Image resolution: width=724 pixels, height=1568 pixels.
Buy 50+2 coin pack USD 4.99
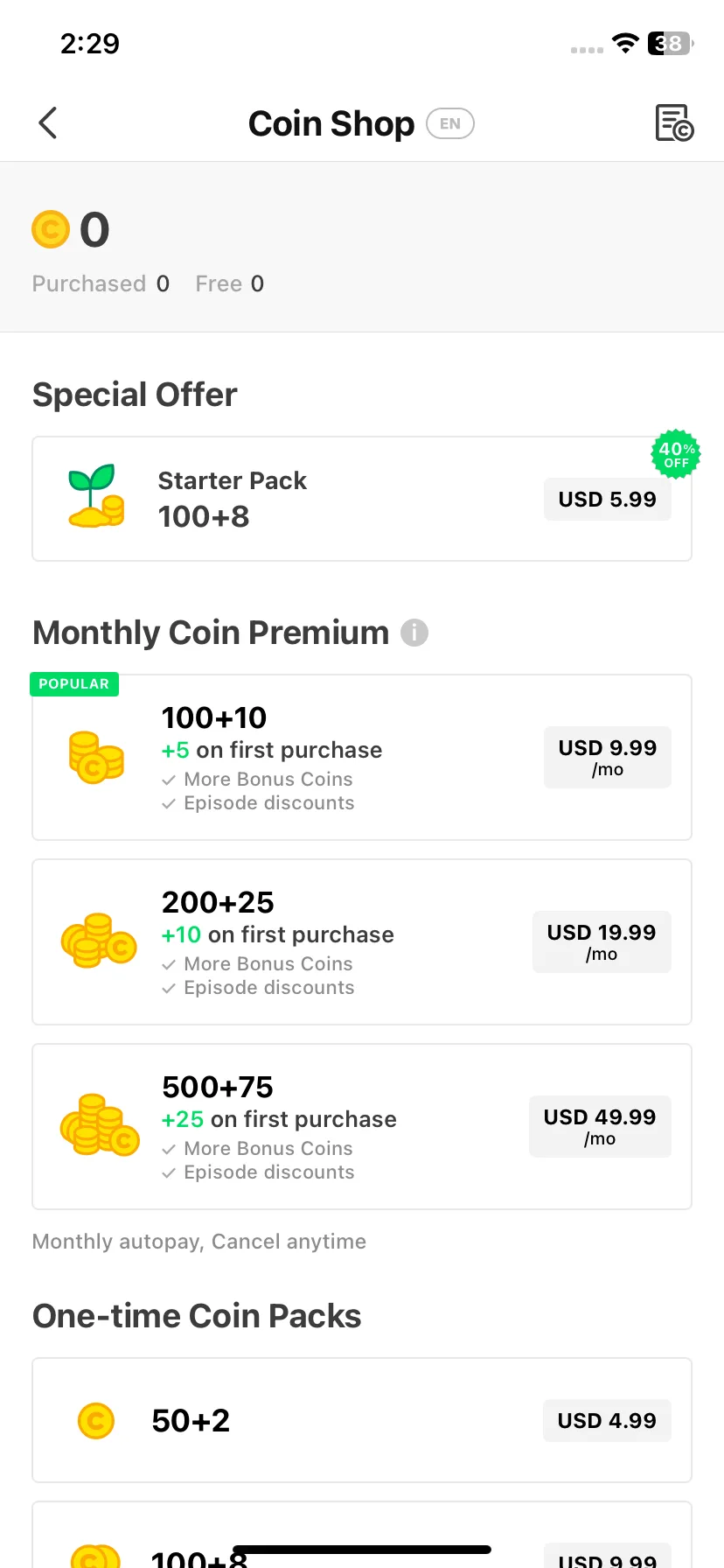[x=607, y=1420]
